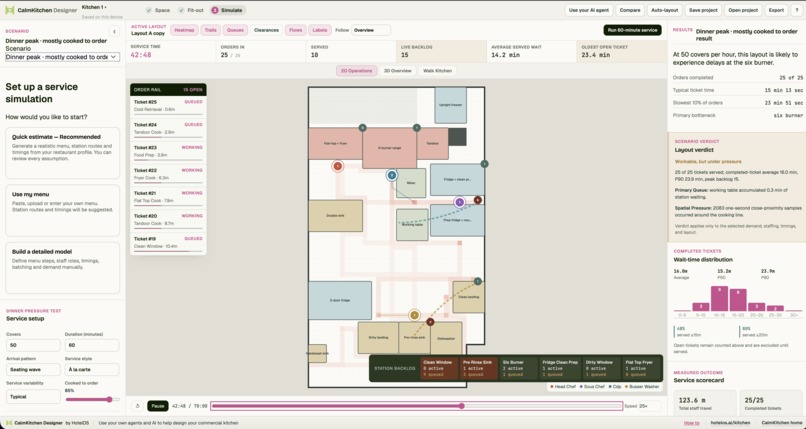This screenshot has width=806, height=429.
Task: Open the Service variability dropdown
Action: pyautogui.click(x=33, y=397)
